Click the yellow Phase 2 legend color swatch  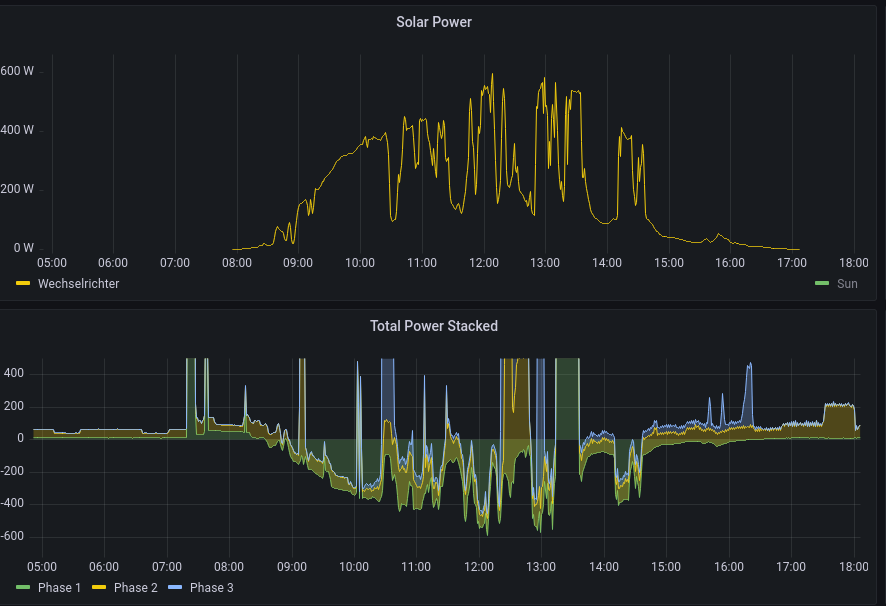[99, 587]
